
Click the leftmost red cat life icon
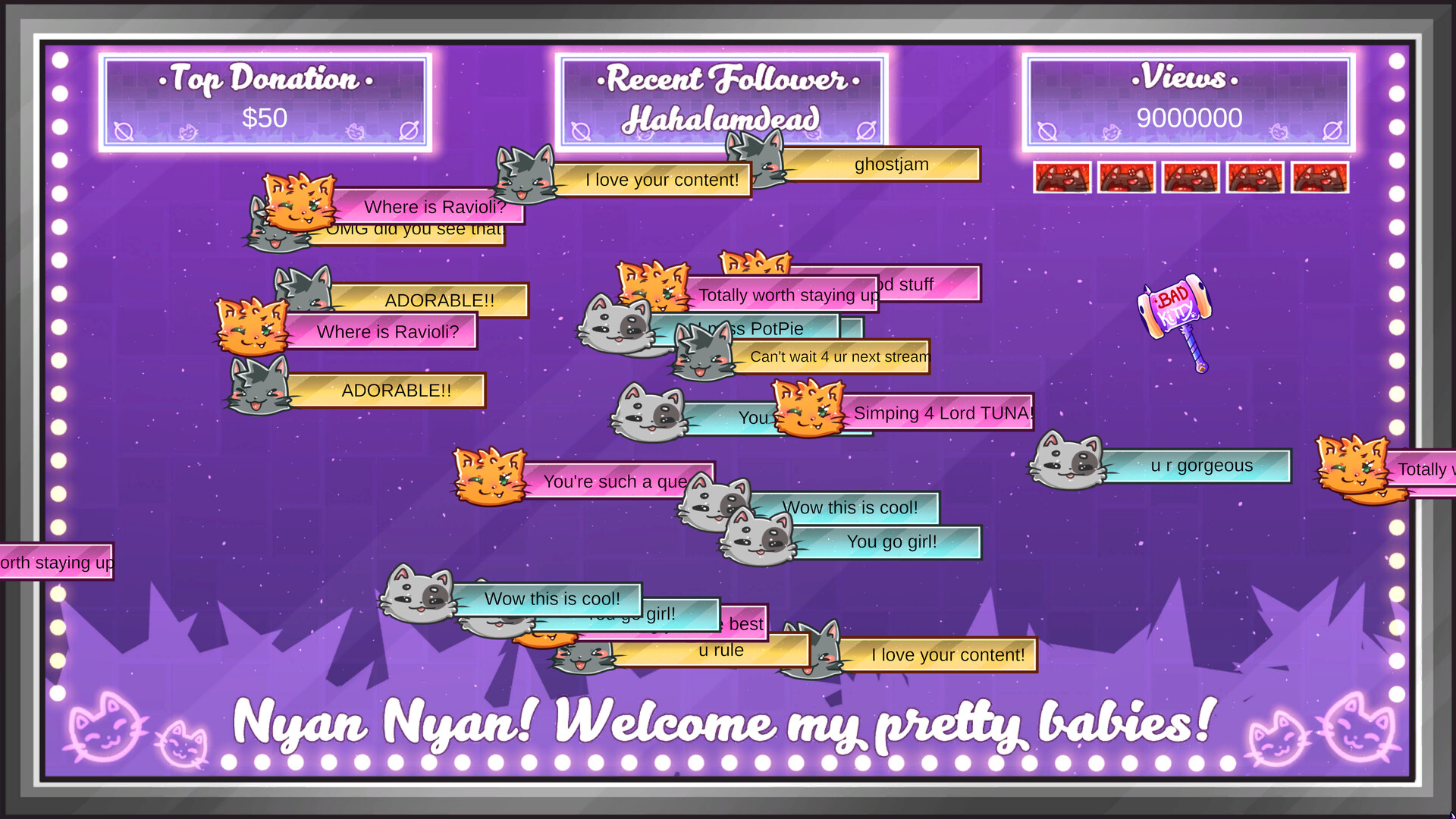click(1062, 178)
